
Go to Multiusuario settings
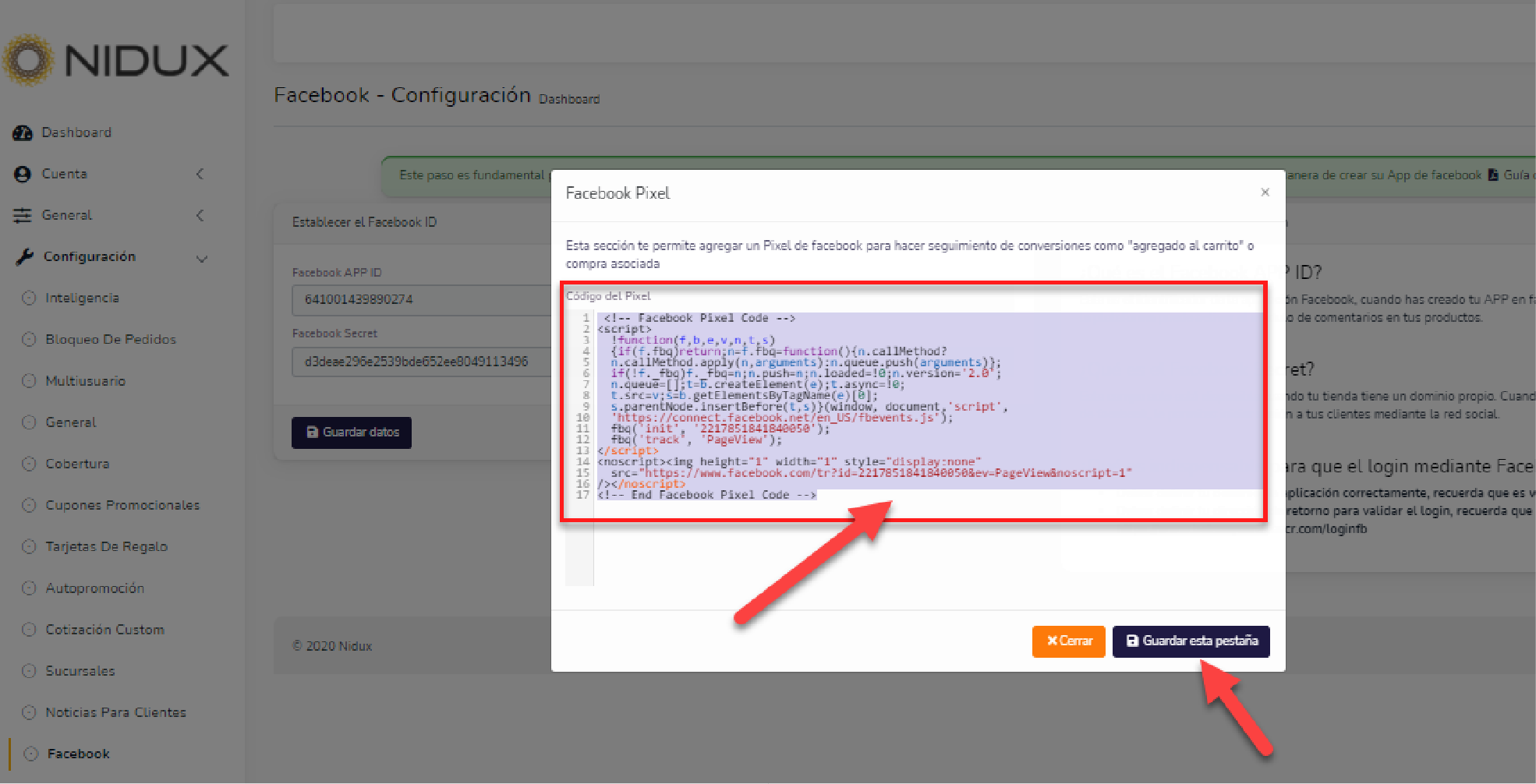pos(86,381)
